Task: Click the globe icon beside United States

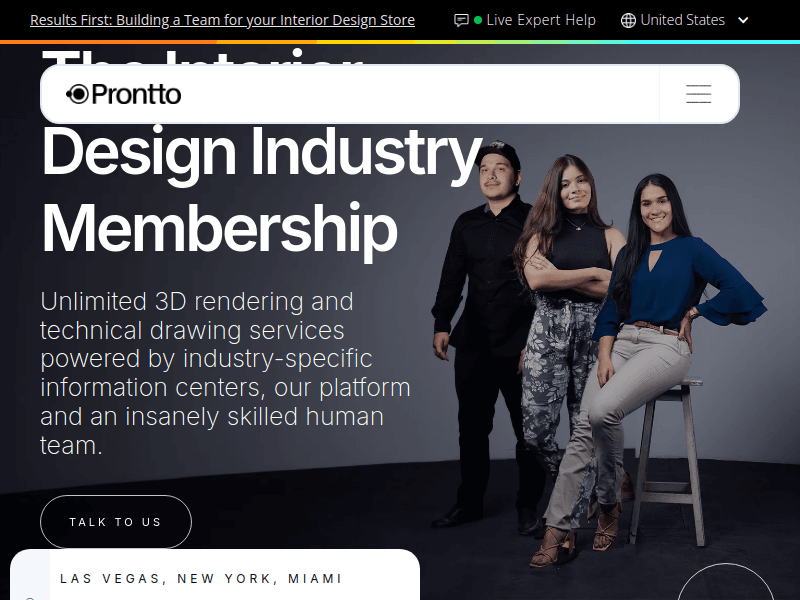Action: click(x=628, y=20)
